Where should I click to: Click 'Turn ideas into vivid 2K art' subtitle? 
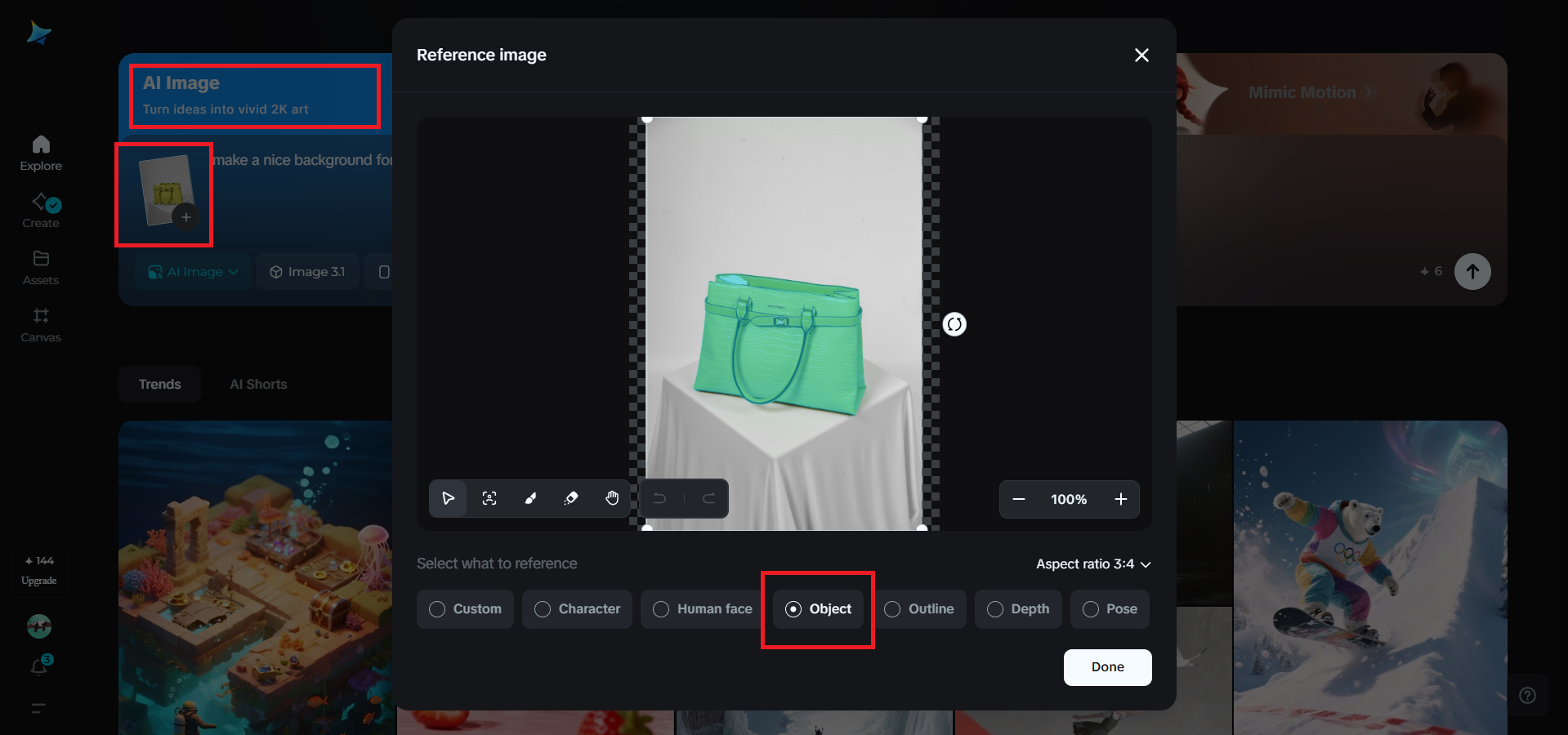coord(226,109)
